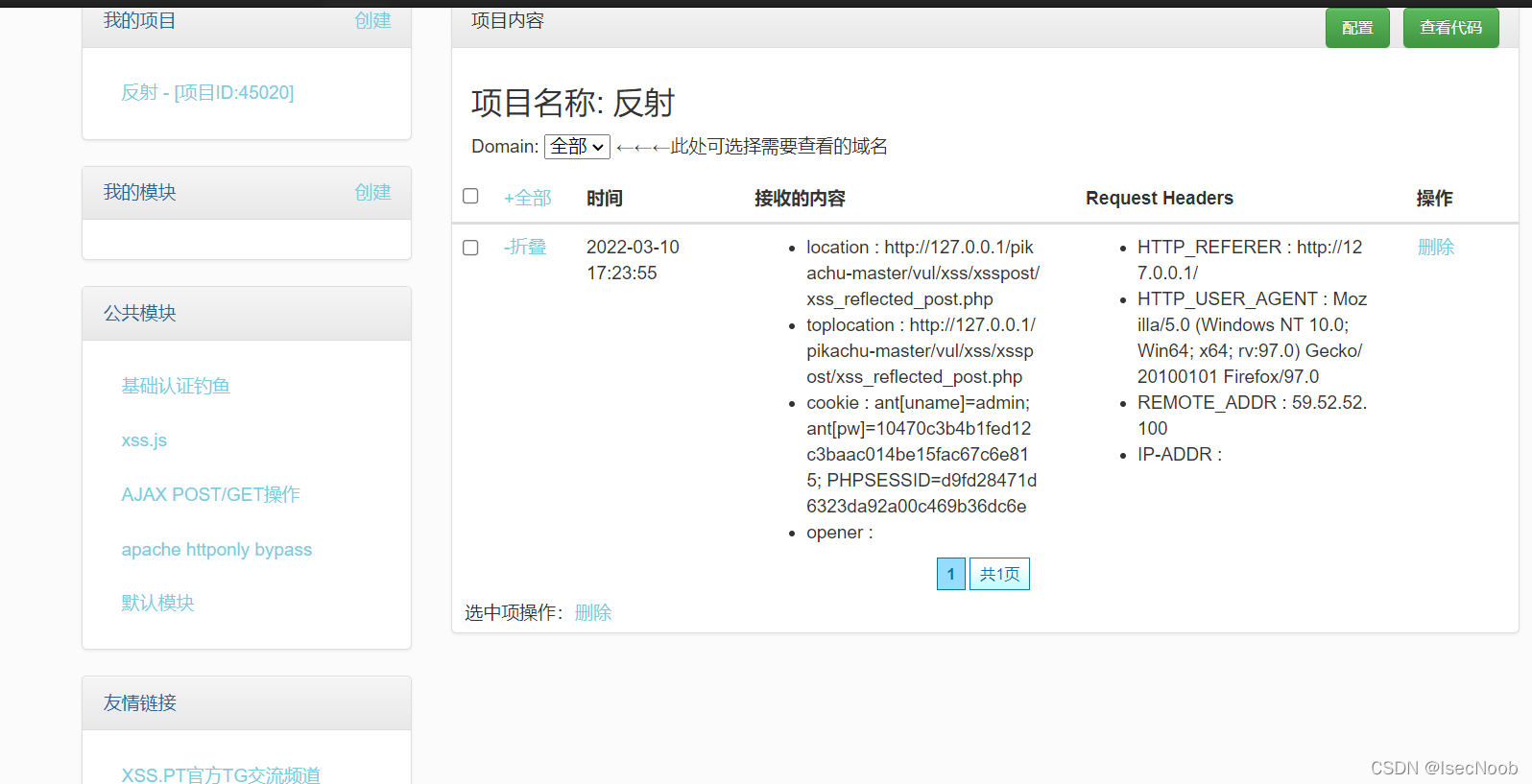Open project 反射 - [项目ID:45020]
Screen dimensions: 1532x784
click(x=207, y=92)
